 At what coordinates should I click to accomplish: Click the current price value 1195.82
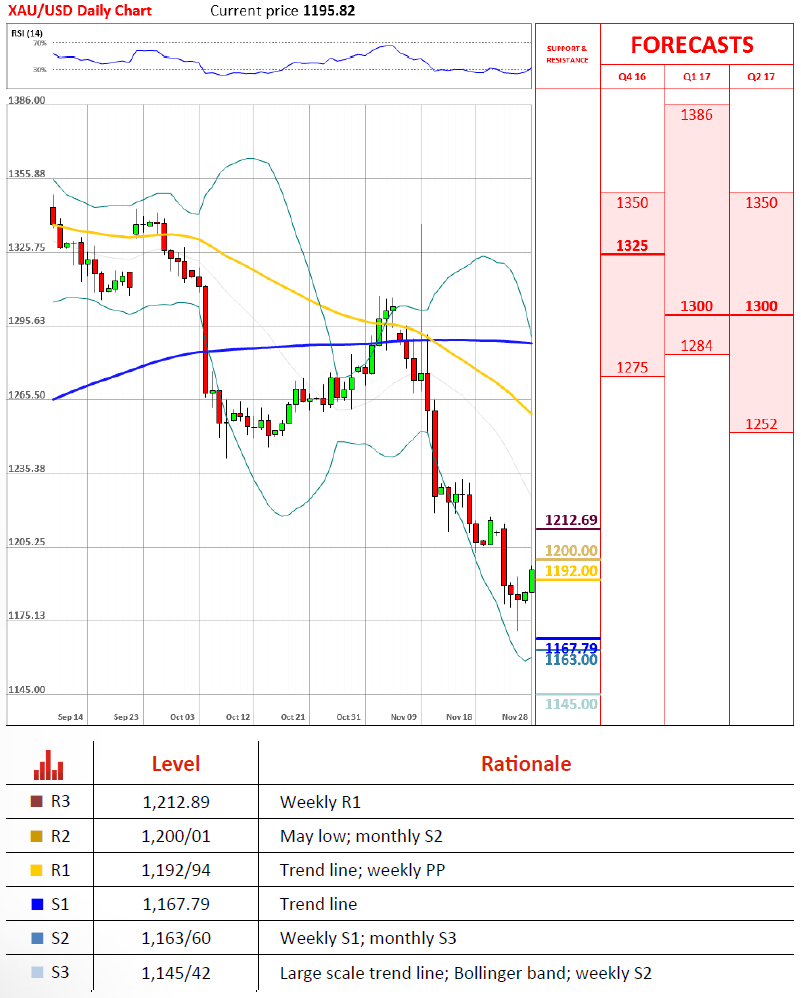(329, 11)
